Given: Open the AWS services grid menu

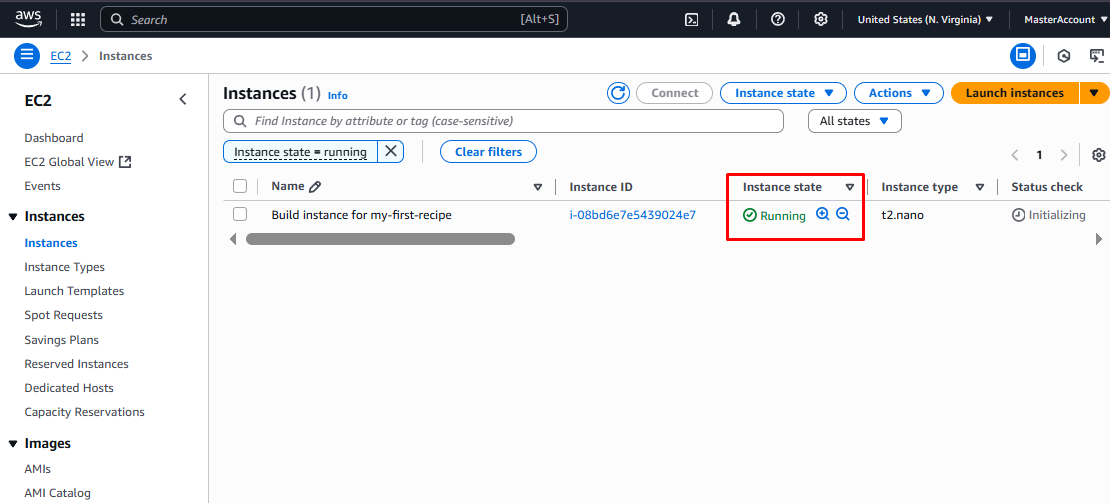Looking at the screenshot, I should [78, 19].
